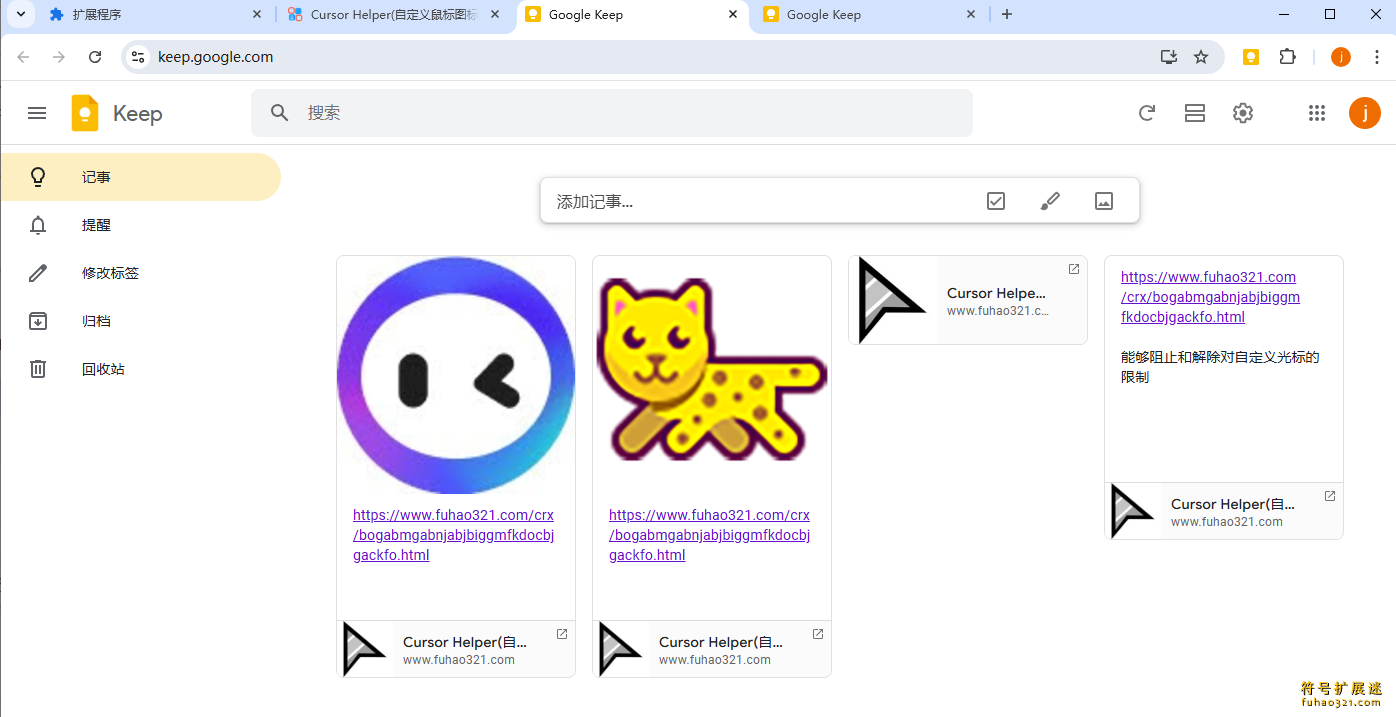The image size is (1396, 717).
Task: Open the Chrome three-dot menu
Action: coord(1377,57)
